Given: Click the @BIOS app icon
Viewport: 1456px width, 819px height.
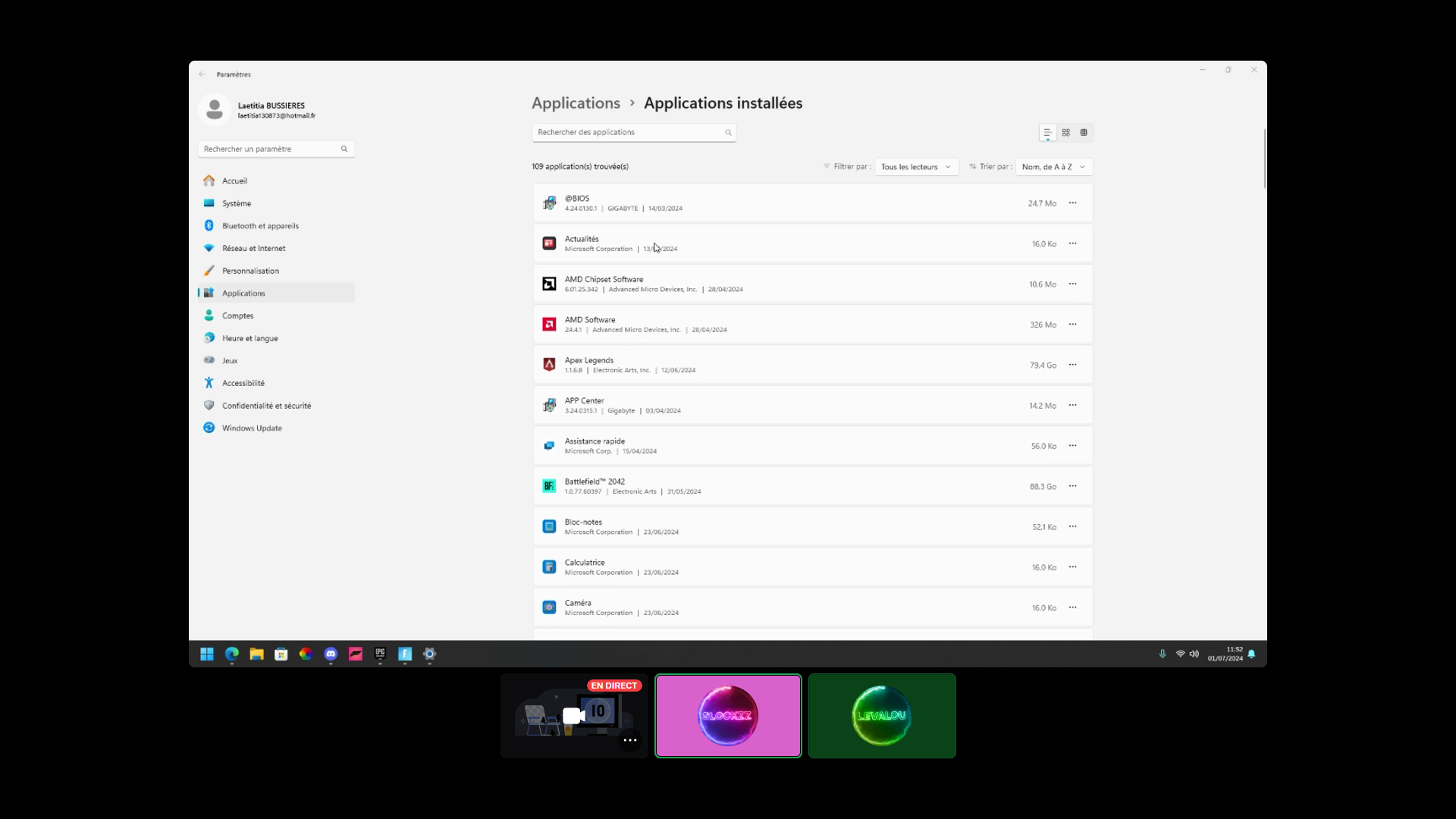Looking at the screenshot, I should 549,203.
